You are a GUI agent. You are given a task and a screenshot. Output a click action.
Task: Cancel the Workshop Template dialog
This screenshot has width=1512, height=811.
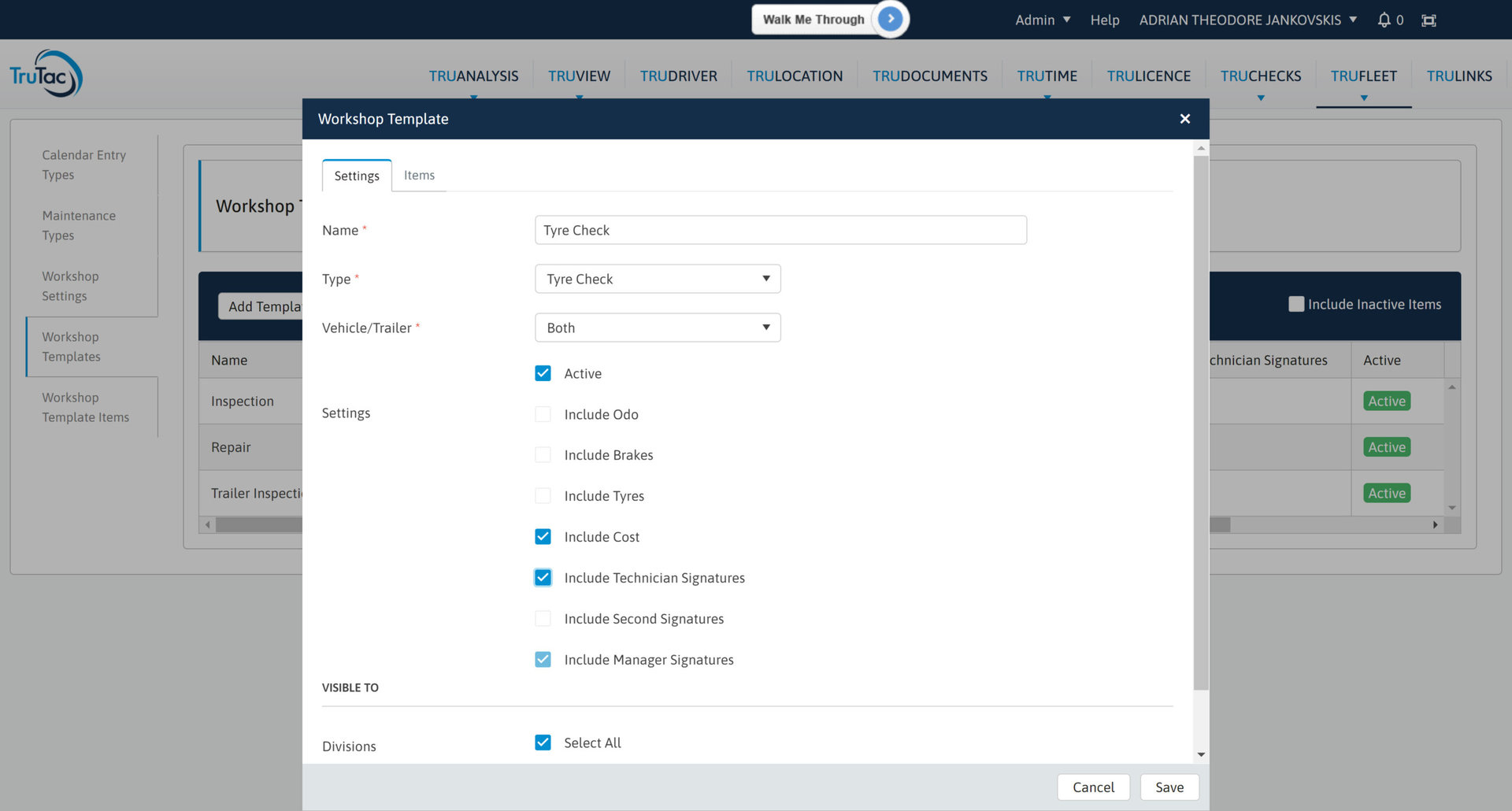tap(1093, 787)
